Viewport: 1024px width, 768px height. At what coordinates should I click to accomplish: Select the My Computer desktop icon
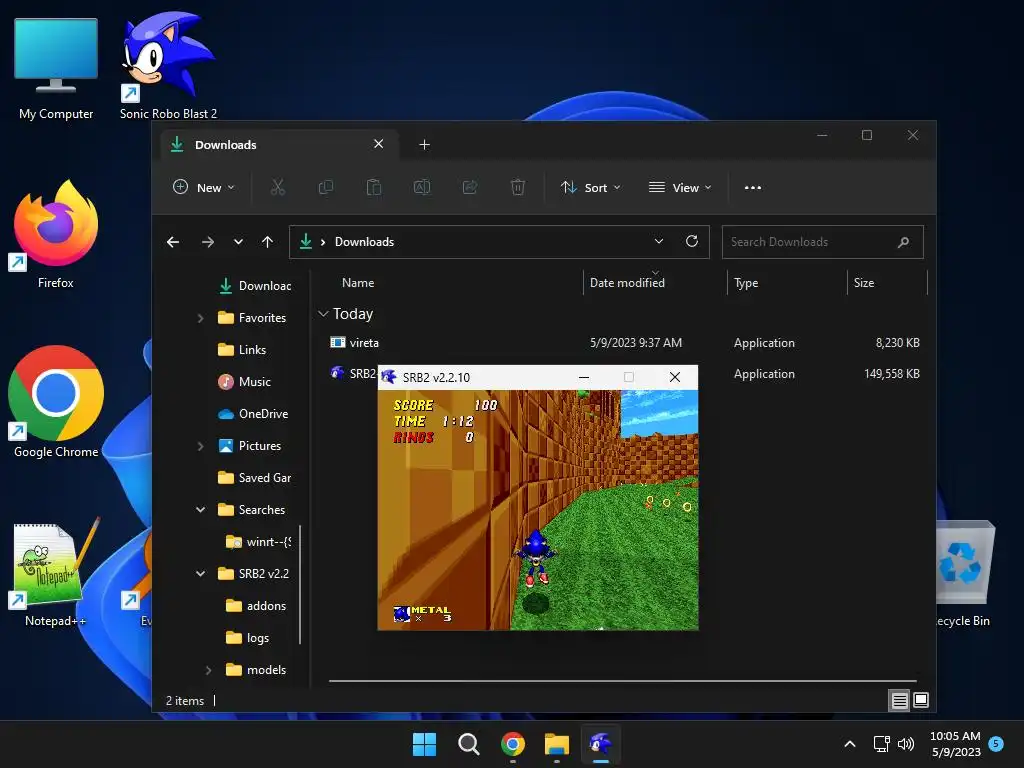point(56,69)
